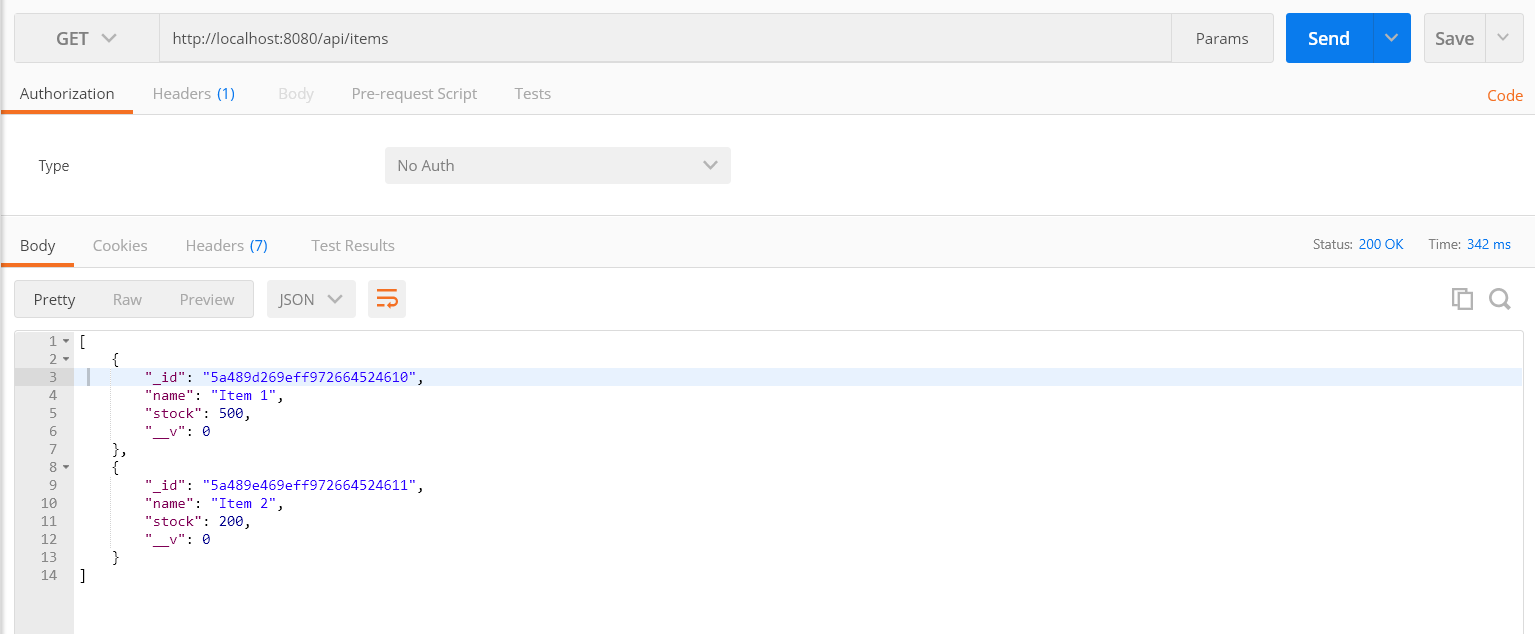Viewport: 1535px width, 634px height.
Task: Click the request URL input field
Action: [665, 38]
